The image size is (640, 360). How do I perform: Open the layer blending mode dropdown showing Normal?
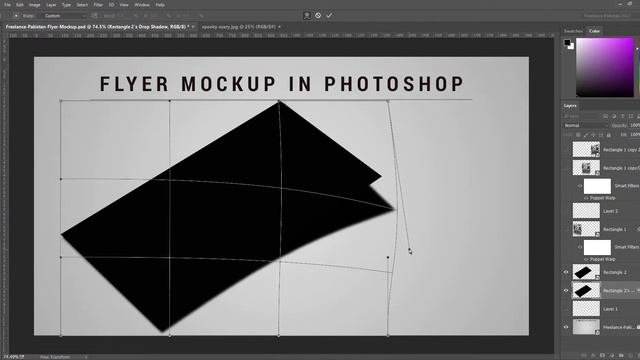point(586,126)
